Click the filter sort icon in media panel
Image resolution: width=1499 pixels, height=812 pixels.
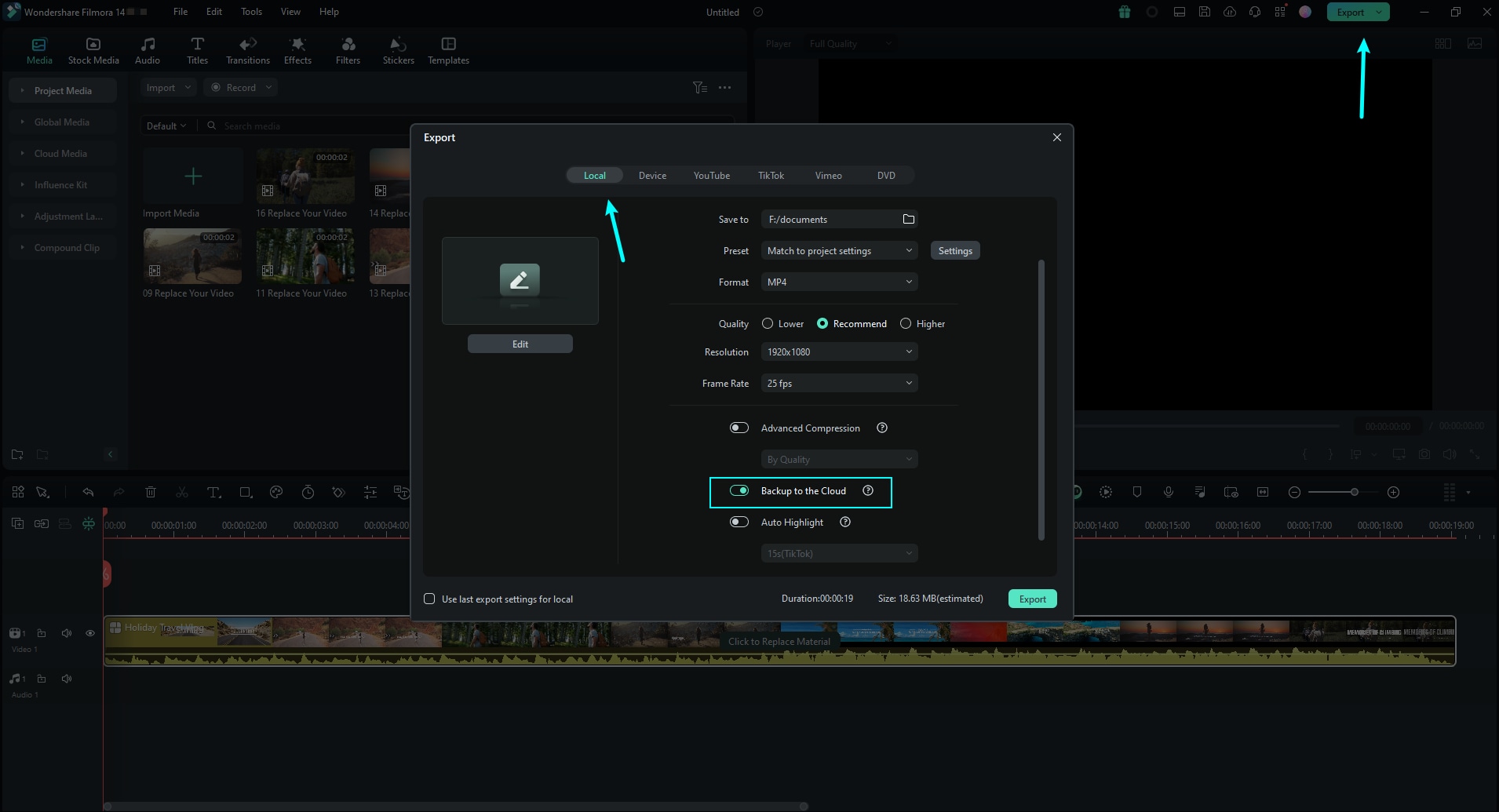click(700, 87)
